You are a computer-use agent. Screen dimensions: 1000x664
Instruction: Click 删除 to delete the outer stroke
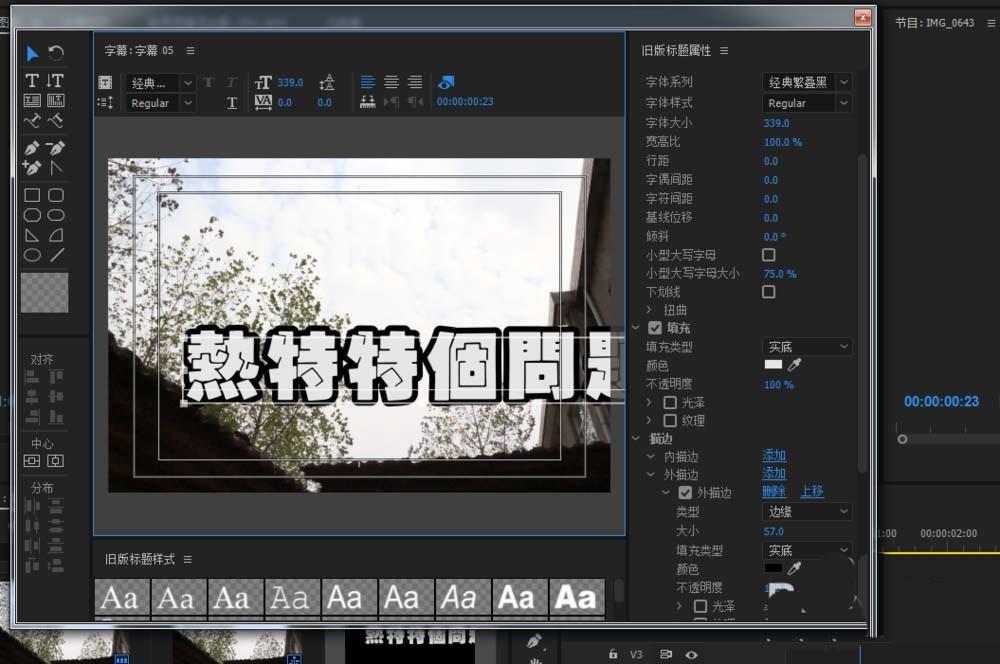coord(774,492)
